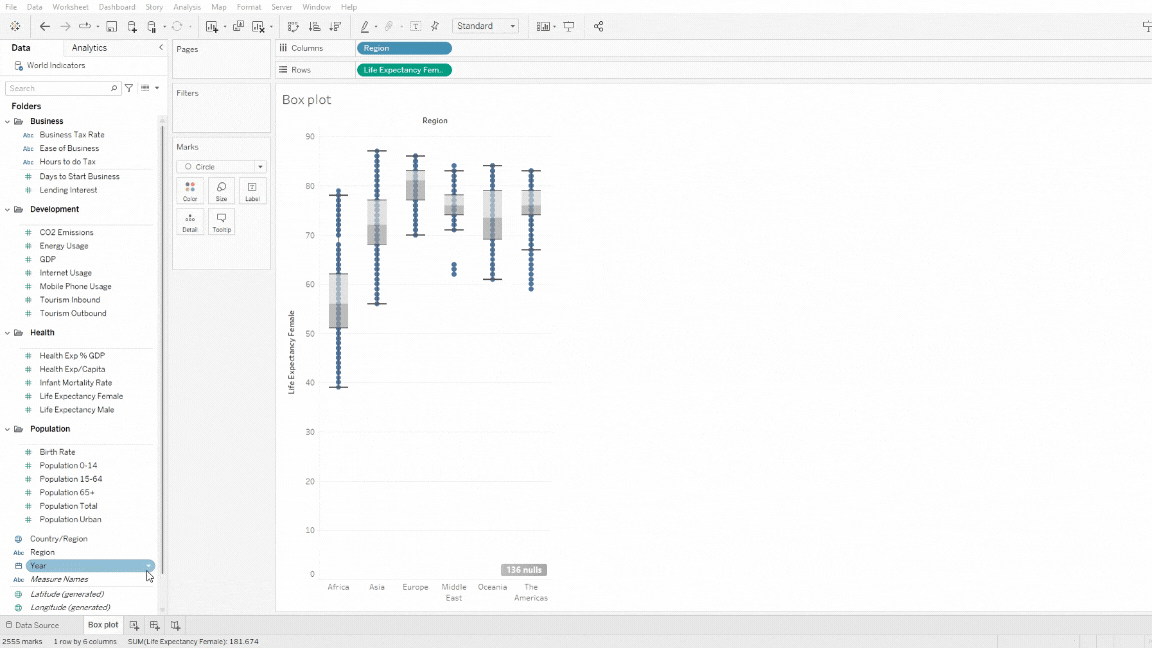Select the Swap Rows and Columns toolbar icon

(294, 27)
